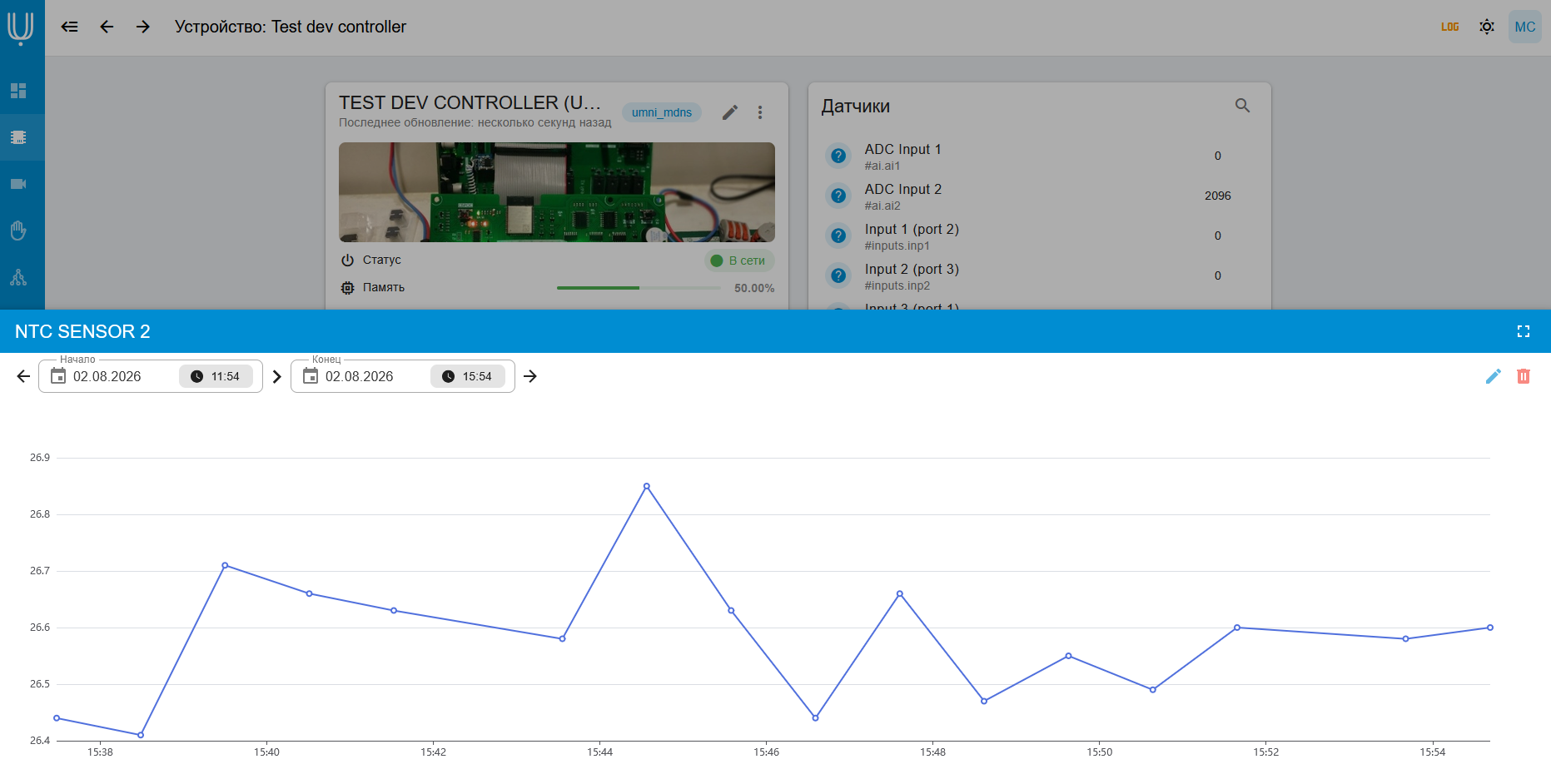Open the LOG icon in top bar
This screenshot has width=1551, height=784.
point(1449,27)
